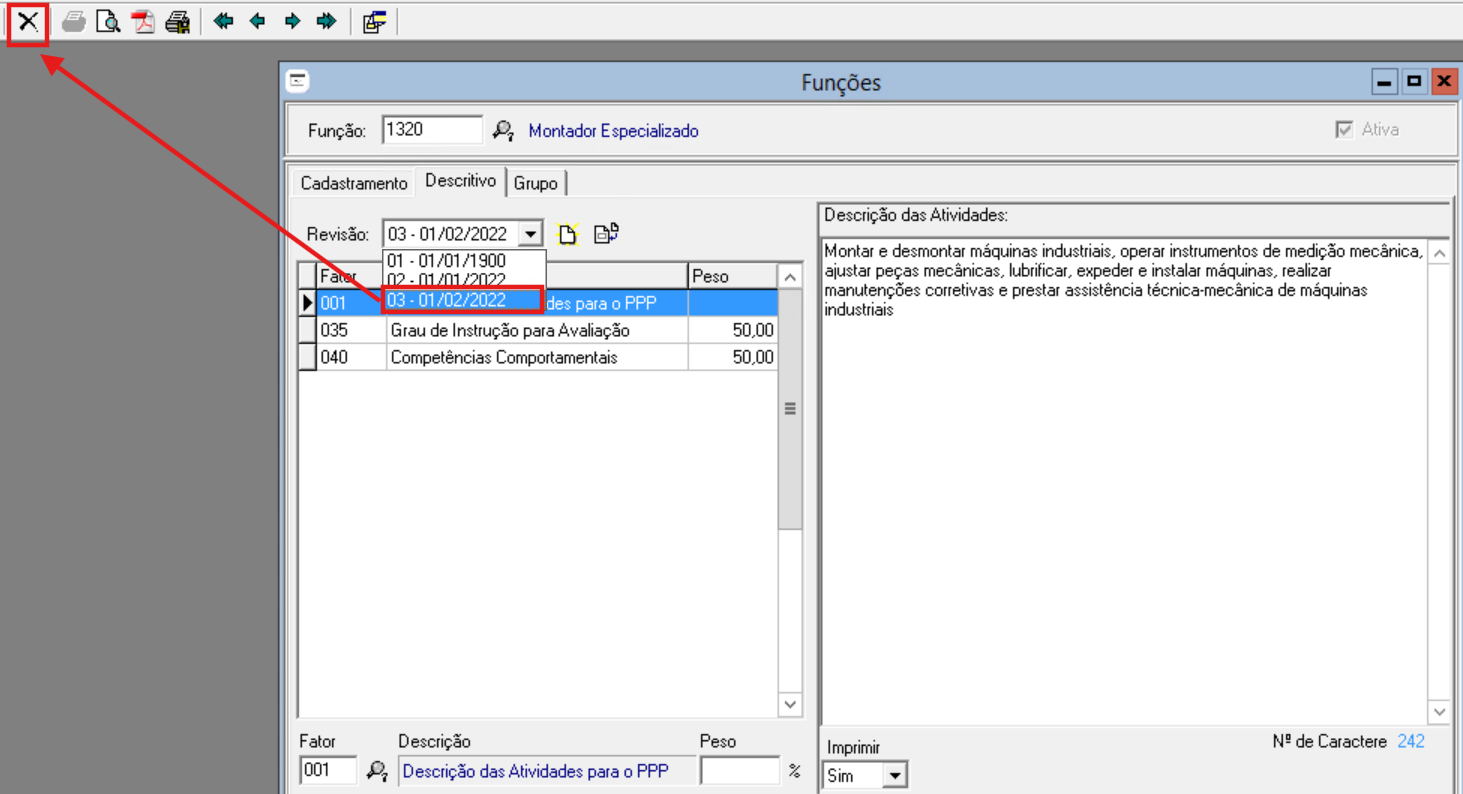
Task: Click the copy revision icon beside Revisão
Action: click(x=606, y=234)
